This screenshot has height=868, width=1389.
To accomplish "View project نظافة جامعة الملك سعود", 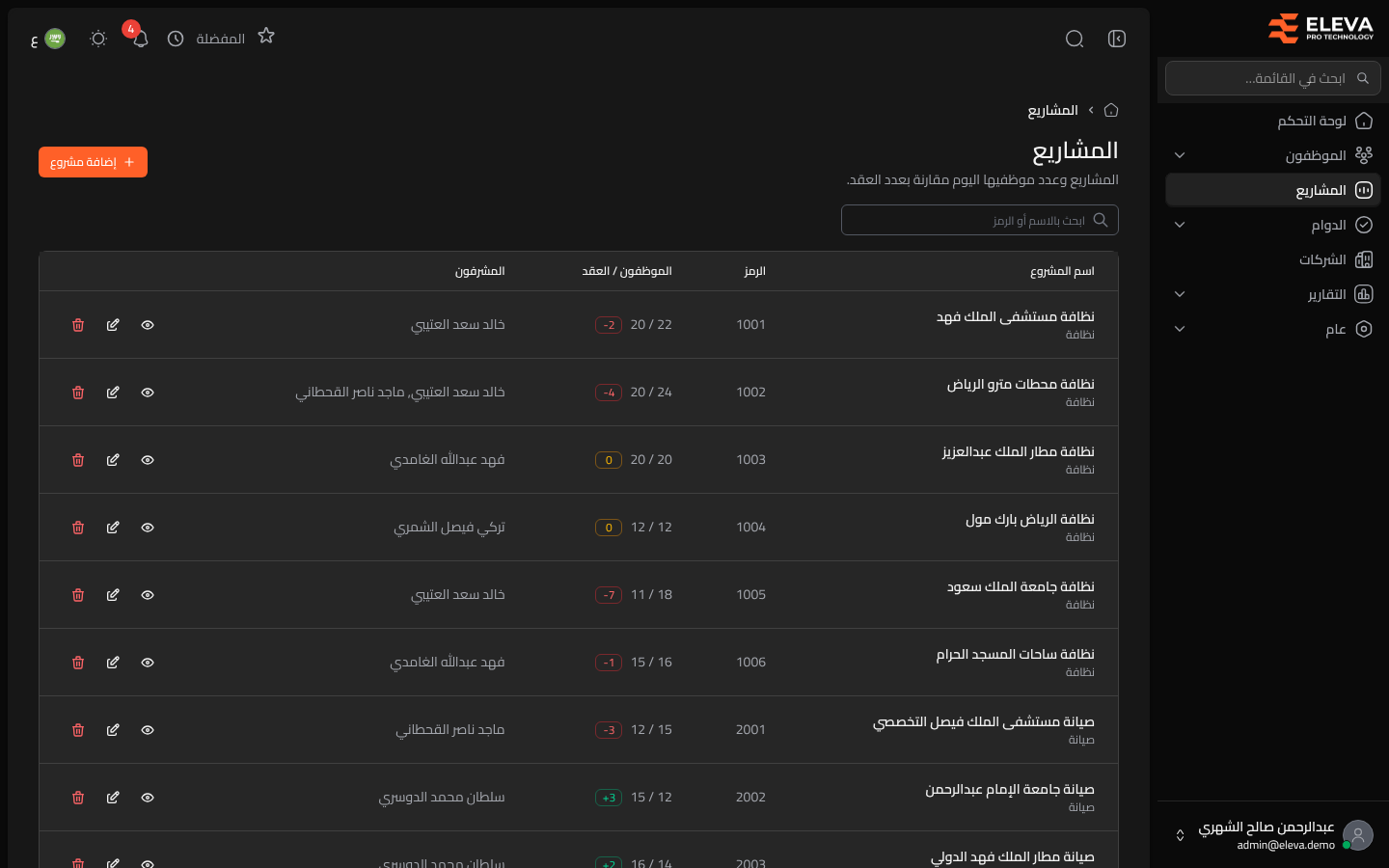I will coord(148,595).
